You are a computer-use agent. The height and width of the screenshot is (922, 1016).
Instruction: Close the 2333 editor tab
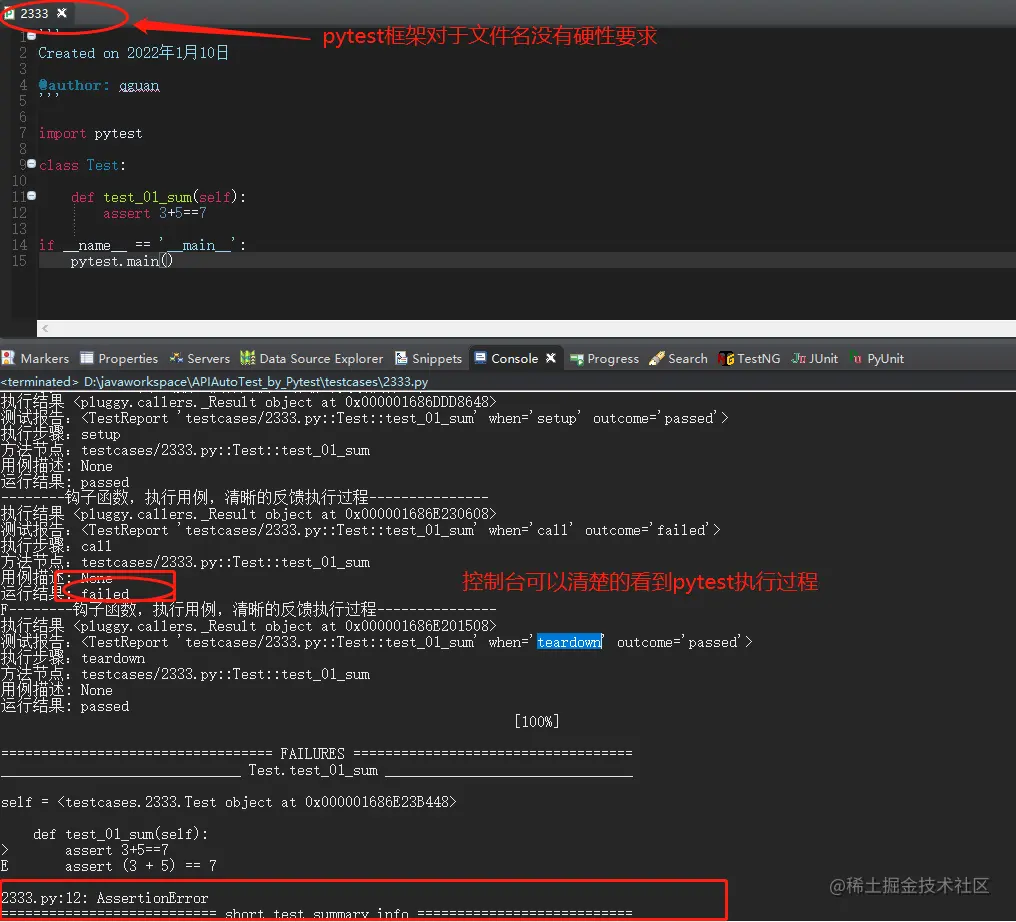tap(62, 12)
